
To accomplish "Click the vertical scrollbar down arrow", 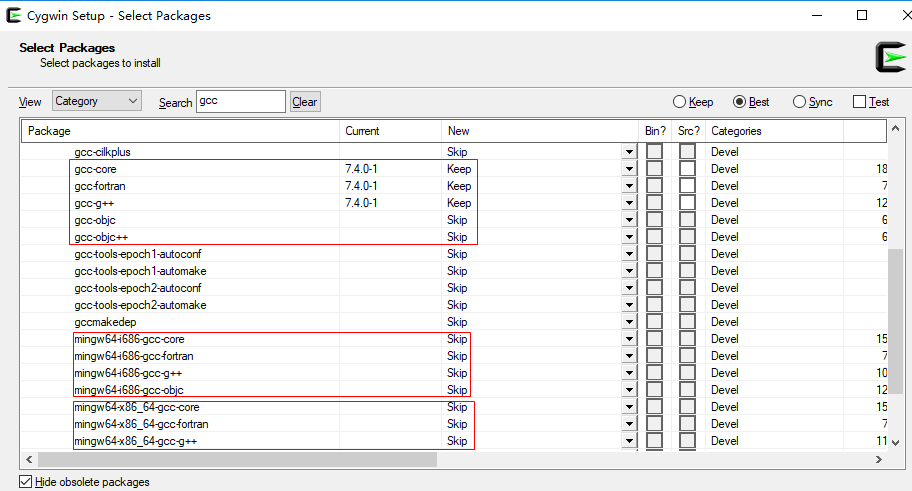I will pos(896,443).
